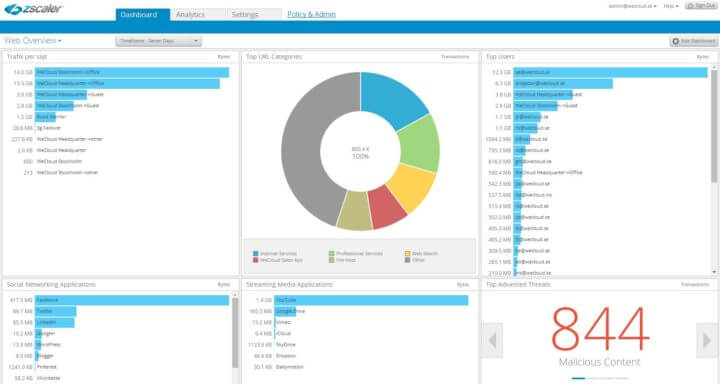Show the next Advanced Threat with right arrow

pos(707,340)
